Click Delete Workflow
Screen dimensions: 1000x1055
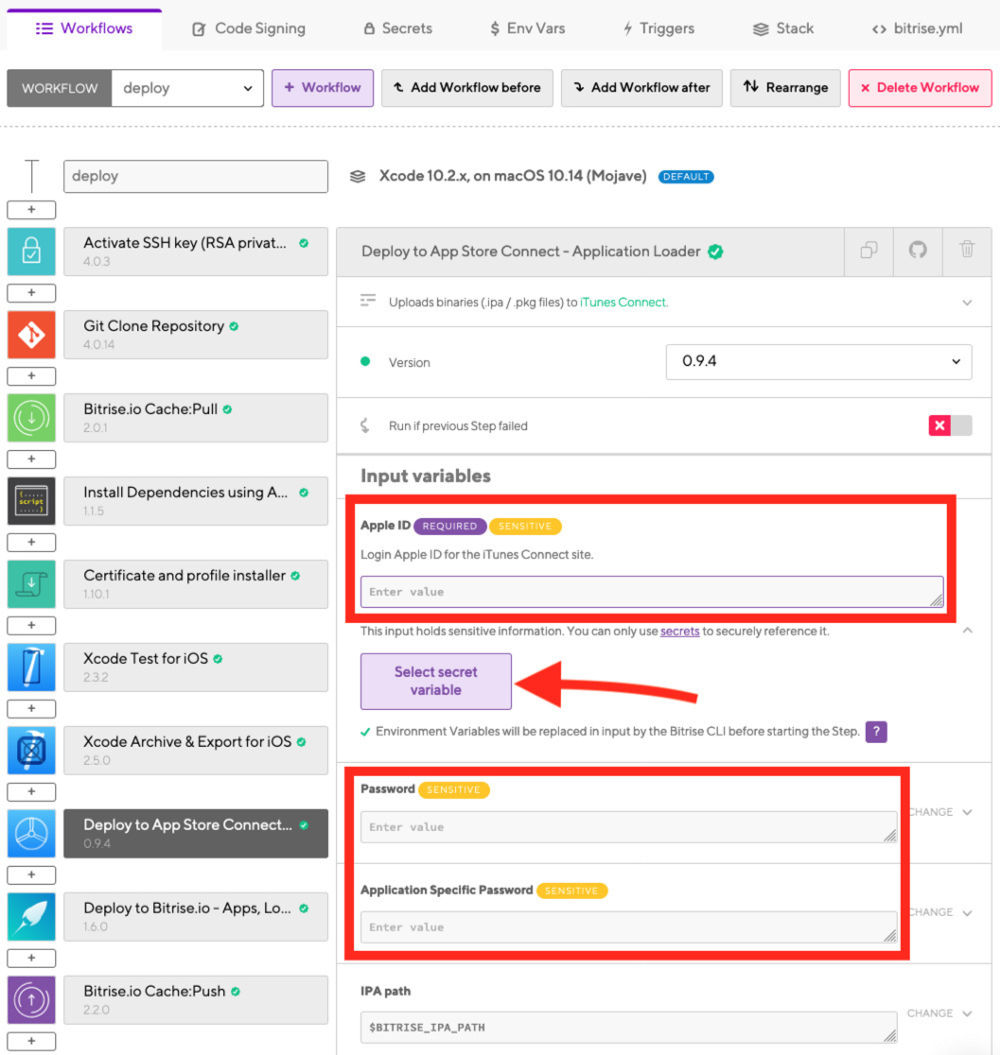[x=920, y=88]
